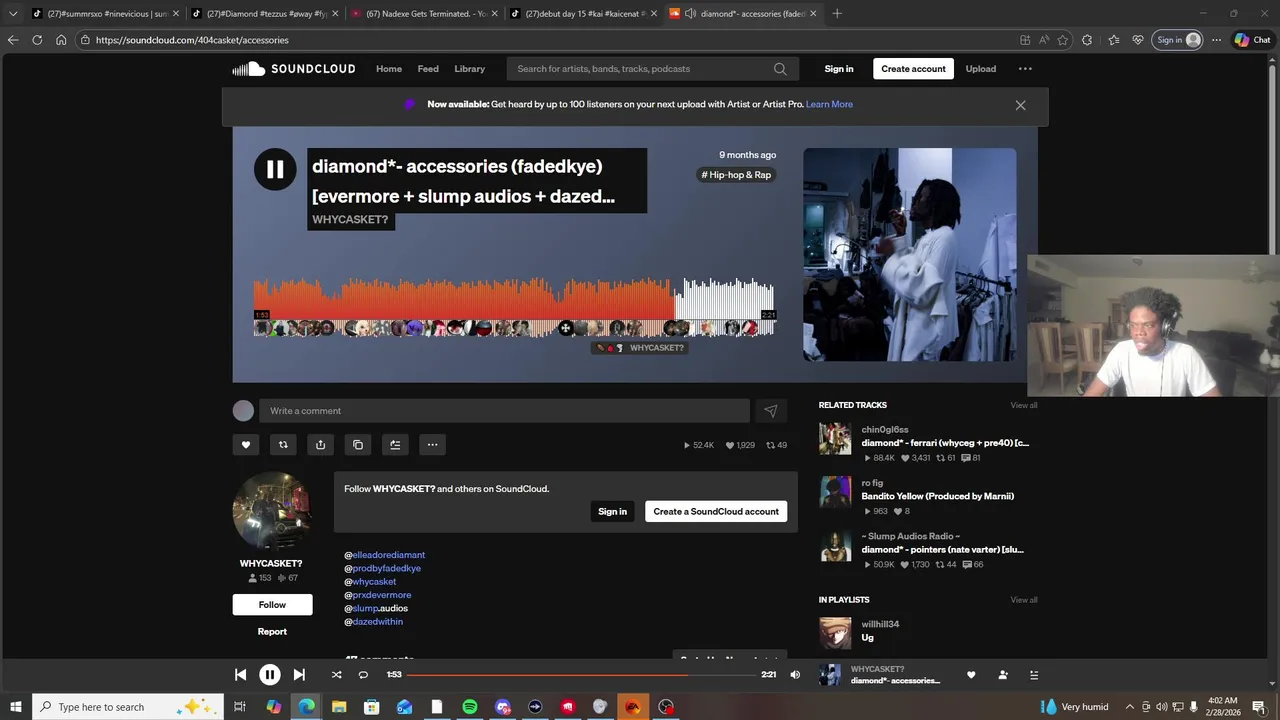Mute the volume in the player bar
The image size is (1280, 720).
point(795,675)
